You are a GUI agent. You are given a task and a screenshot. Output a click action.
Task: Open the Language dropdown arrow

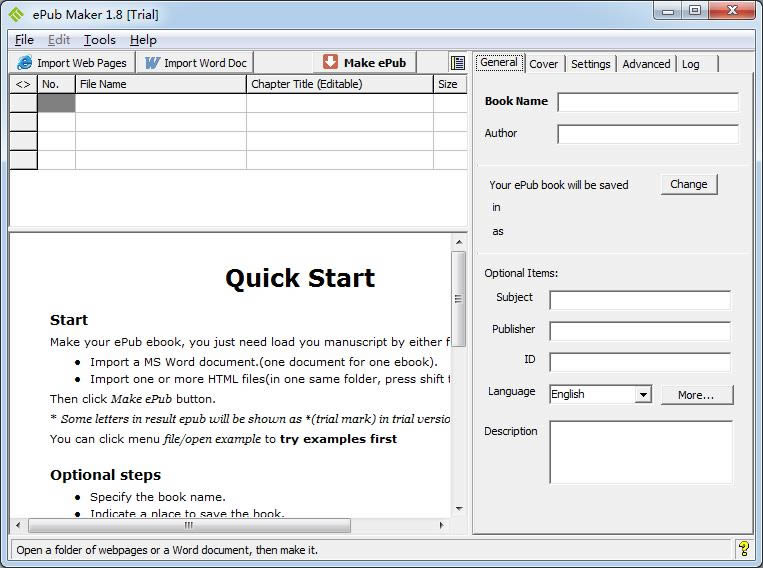click(643, 394)
